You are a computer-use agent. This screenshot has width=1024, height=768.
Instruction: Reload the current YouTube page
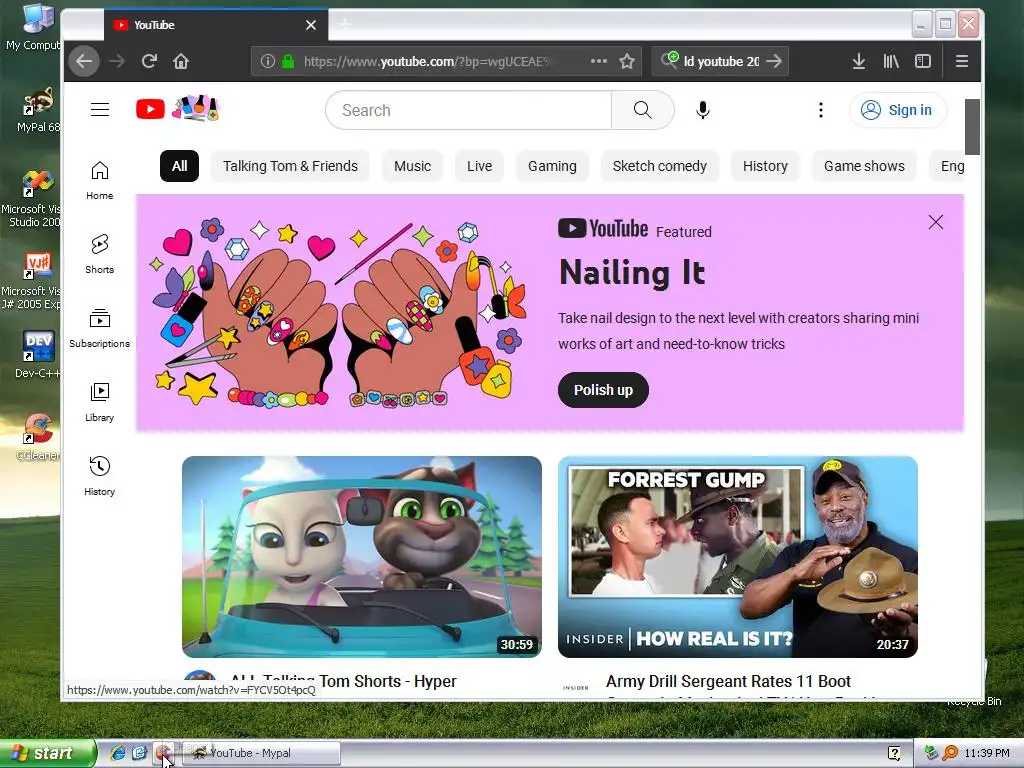pos(149,61)
